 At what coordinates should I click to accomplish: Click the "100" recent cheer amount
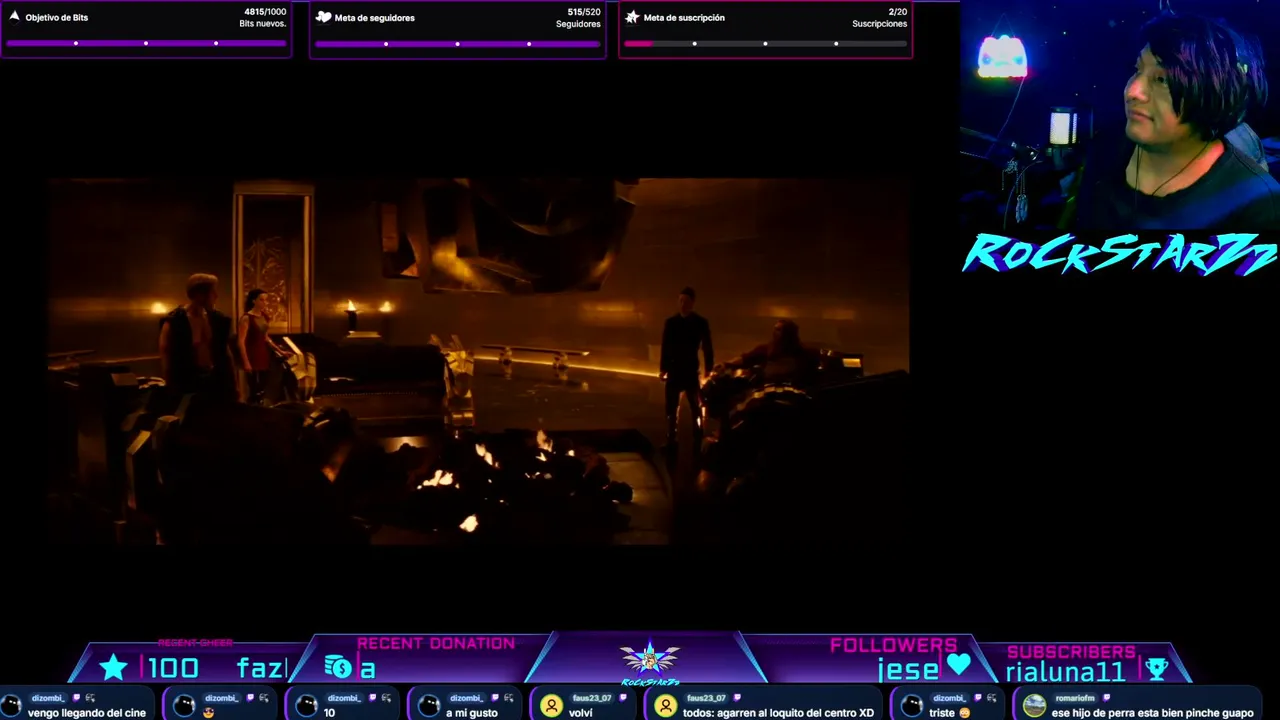coord(174,668)
